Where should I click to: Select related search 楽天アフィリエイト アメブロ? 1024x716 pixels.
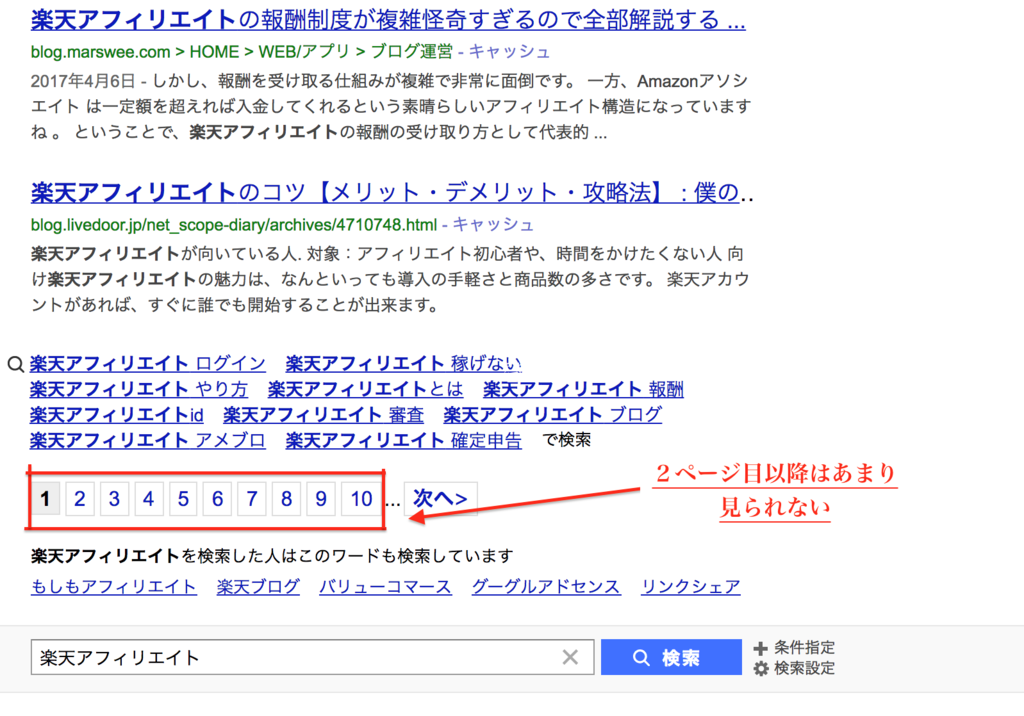coord(148,440)
